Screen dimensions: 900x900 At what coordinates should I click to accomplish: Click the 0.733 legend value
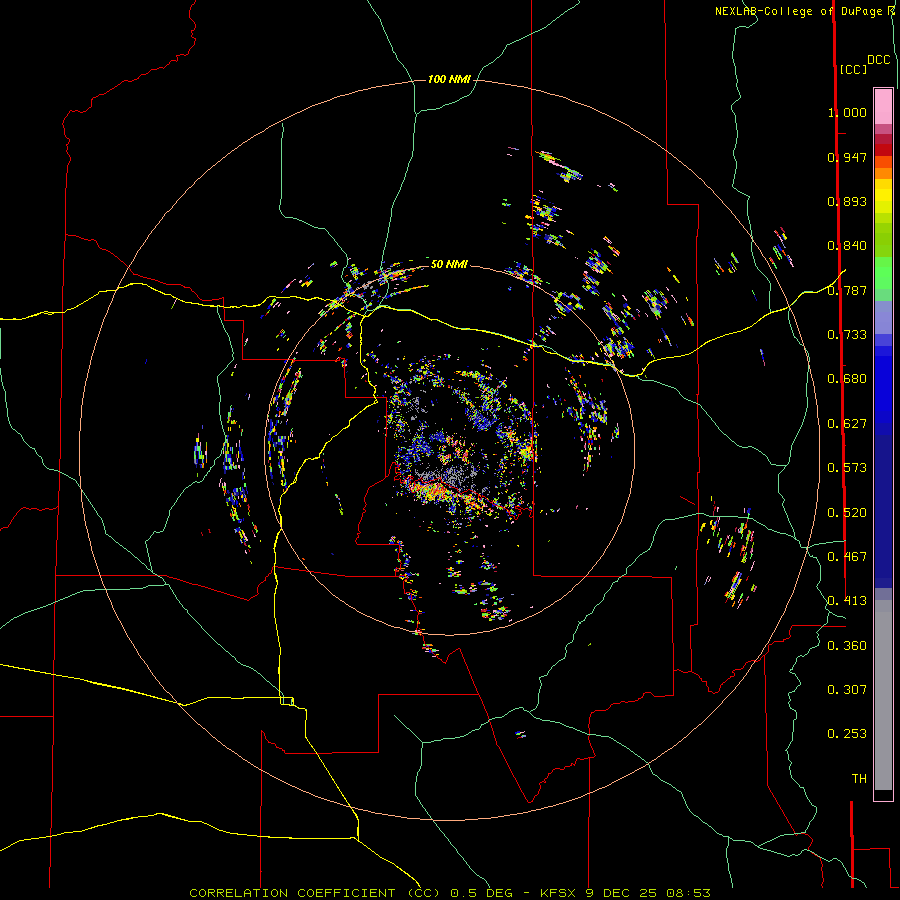[847, 335]
